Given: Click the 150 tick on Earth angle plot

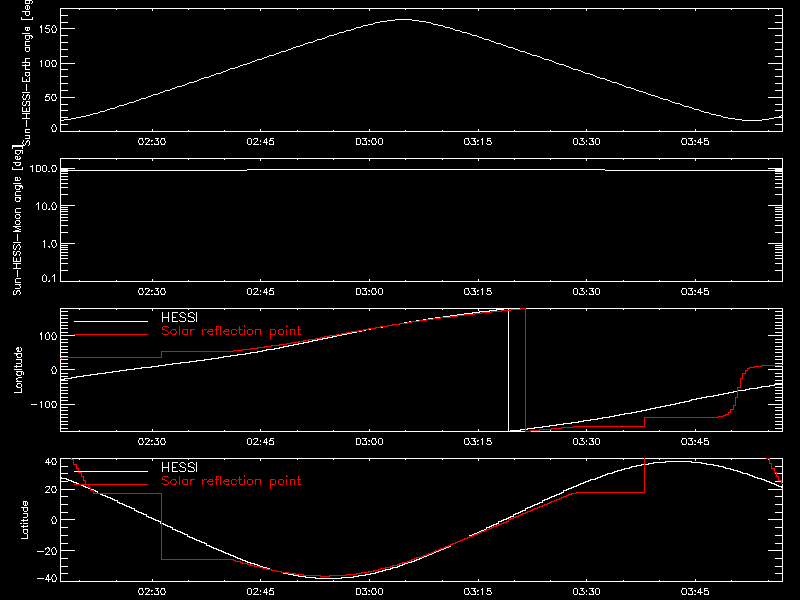Looking at the screenshot, I should (x=47, y=29).
